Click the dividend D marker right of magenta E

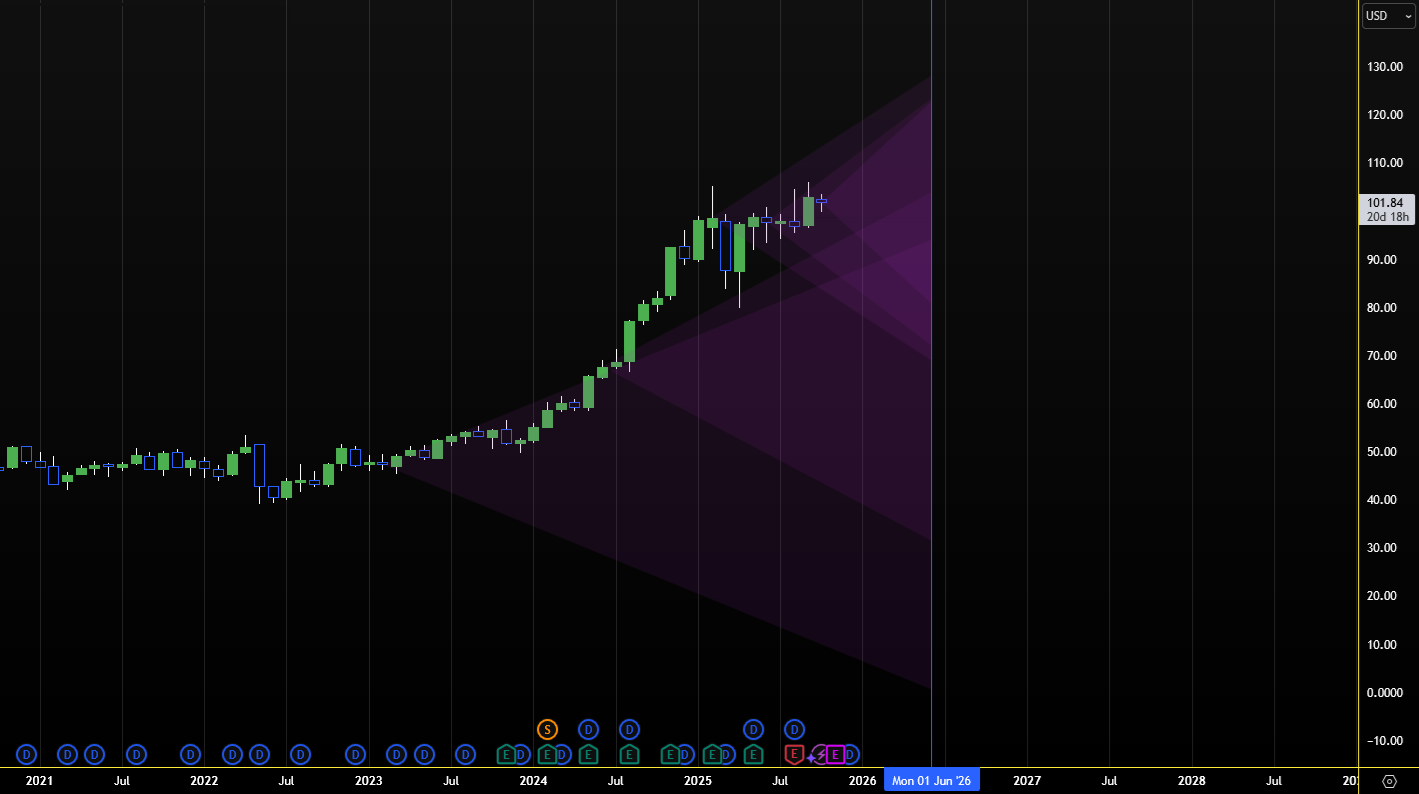850,754
